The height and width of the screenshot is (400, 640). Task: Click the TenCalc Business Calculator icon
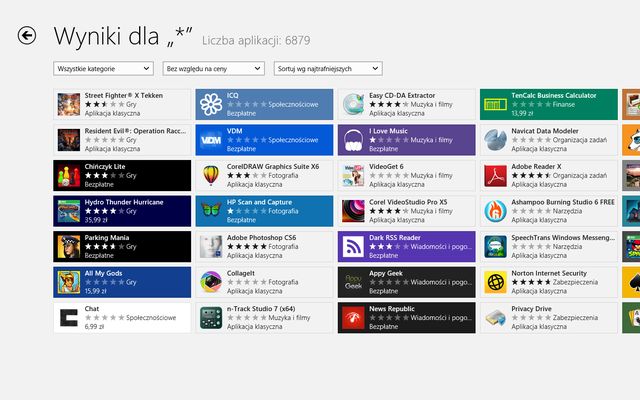496,104
